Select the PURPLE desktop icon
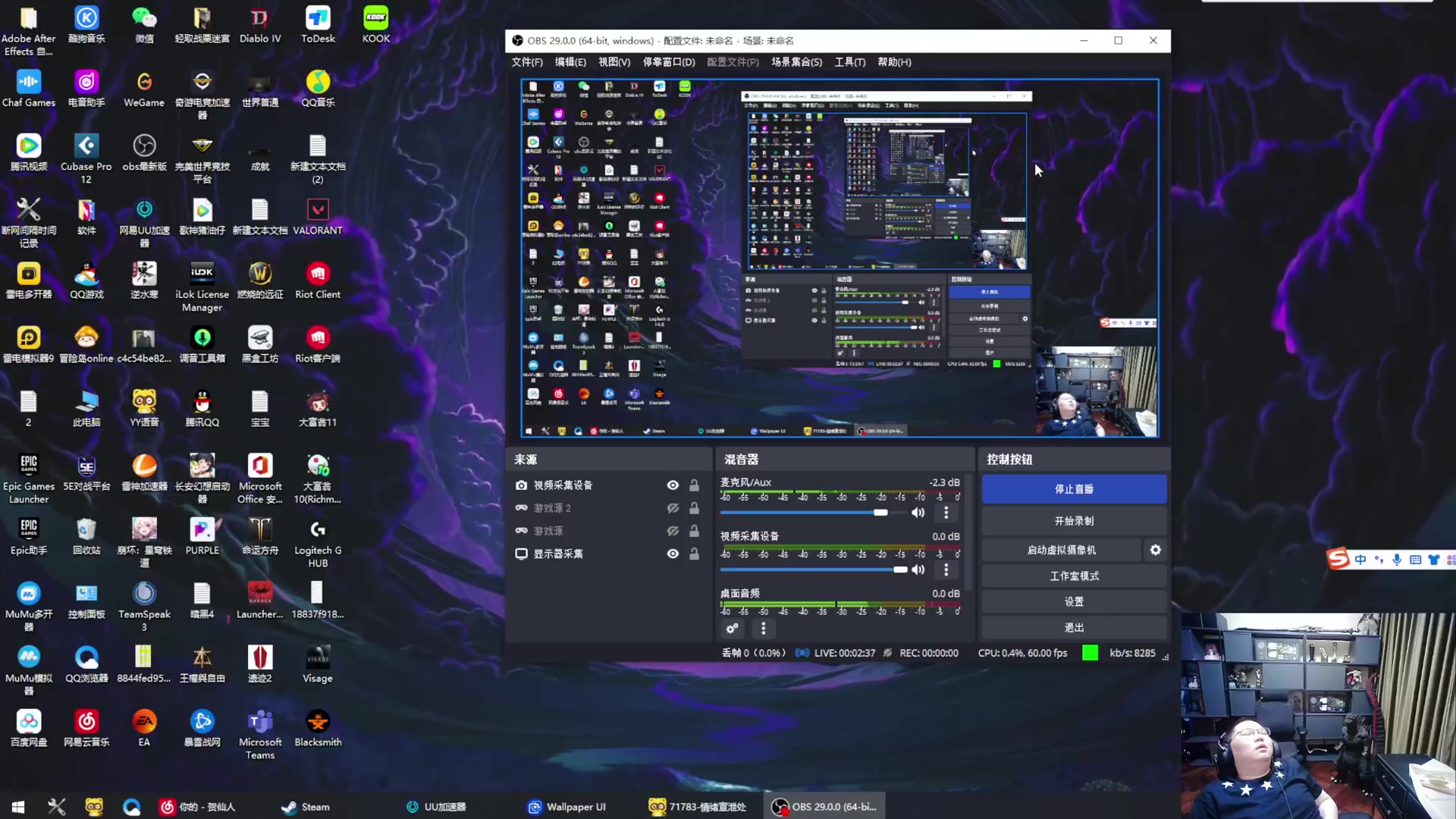 point(202,537)
